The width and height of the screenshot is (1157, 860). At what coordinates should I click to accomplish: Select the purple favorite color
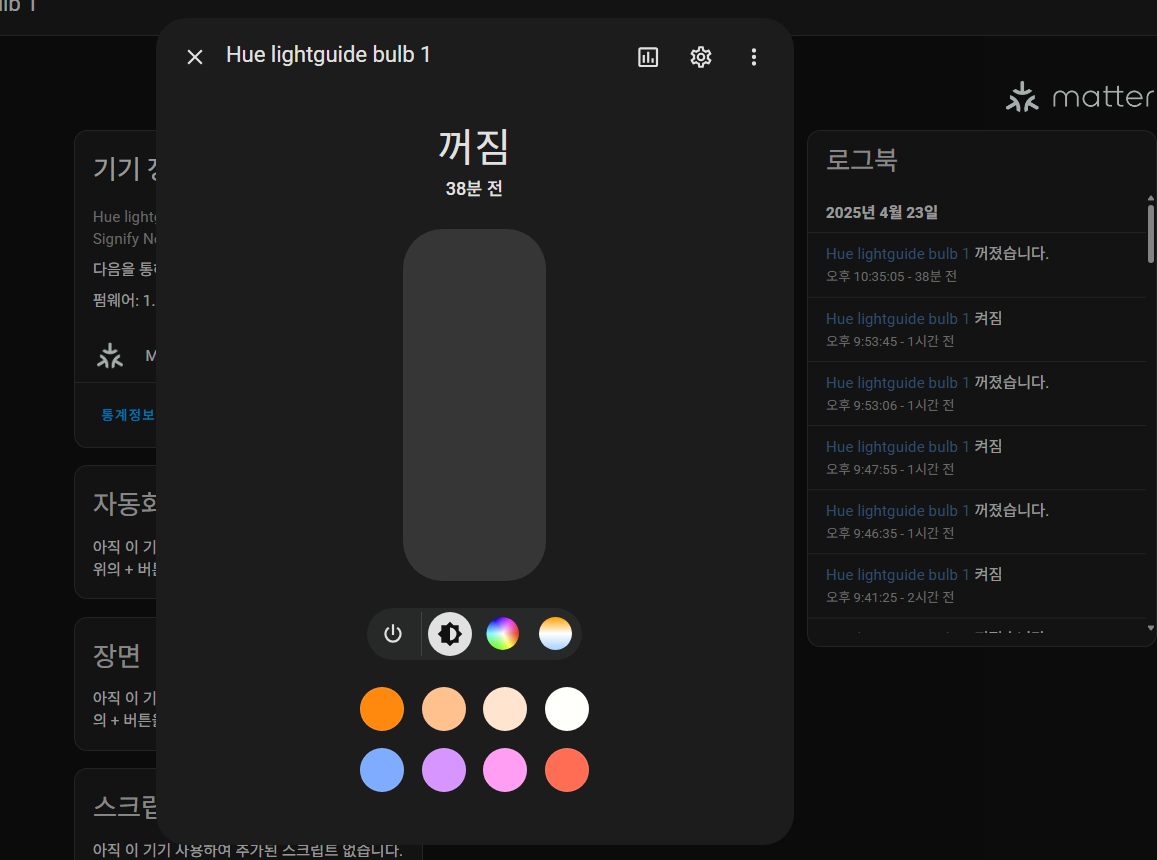pos(444,770)
